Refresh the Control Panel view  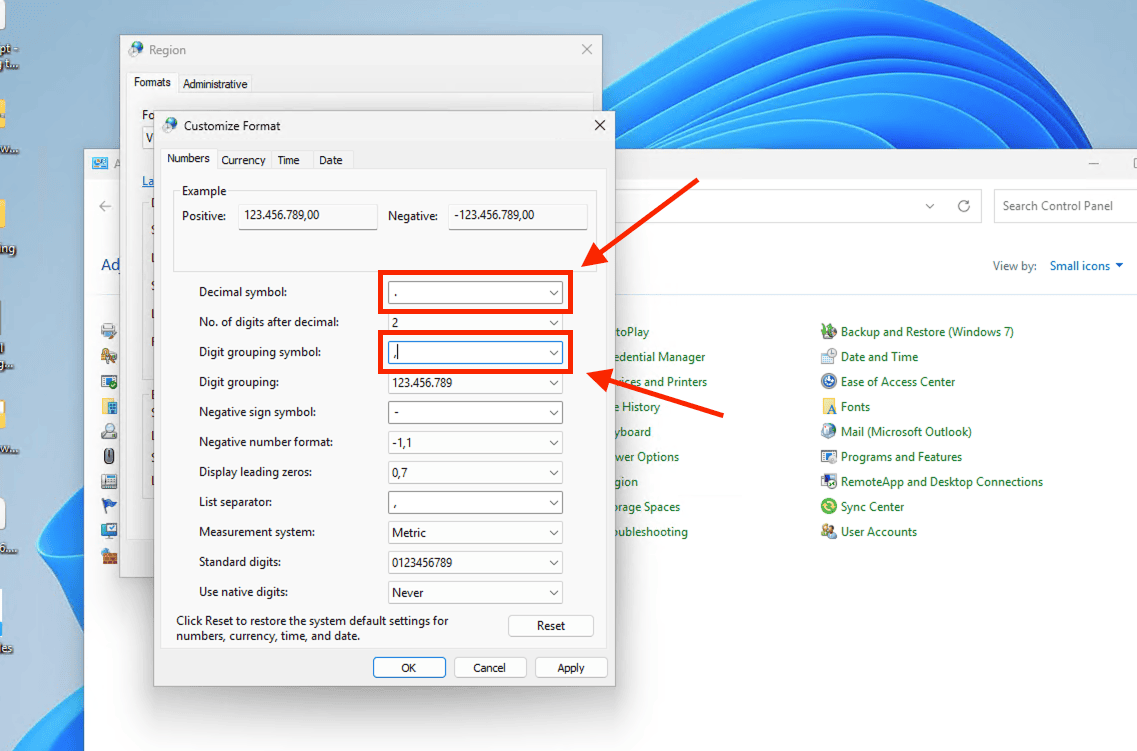click(x=963, y=206)
